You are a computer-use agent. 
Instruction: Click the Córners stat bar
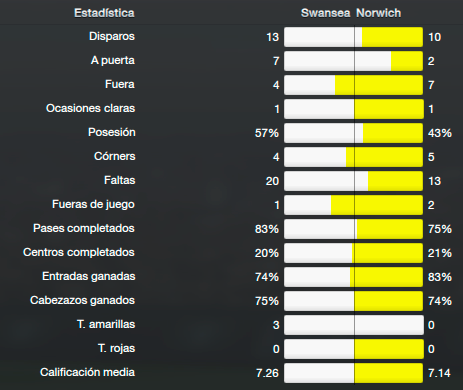[x=354, y=157]
